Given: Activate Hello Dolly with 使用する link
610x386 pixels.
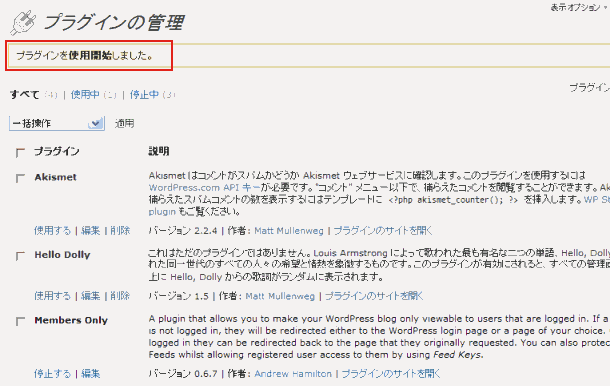Looking at the screenshot, I should click(x=53, y=296).
